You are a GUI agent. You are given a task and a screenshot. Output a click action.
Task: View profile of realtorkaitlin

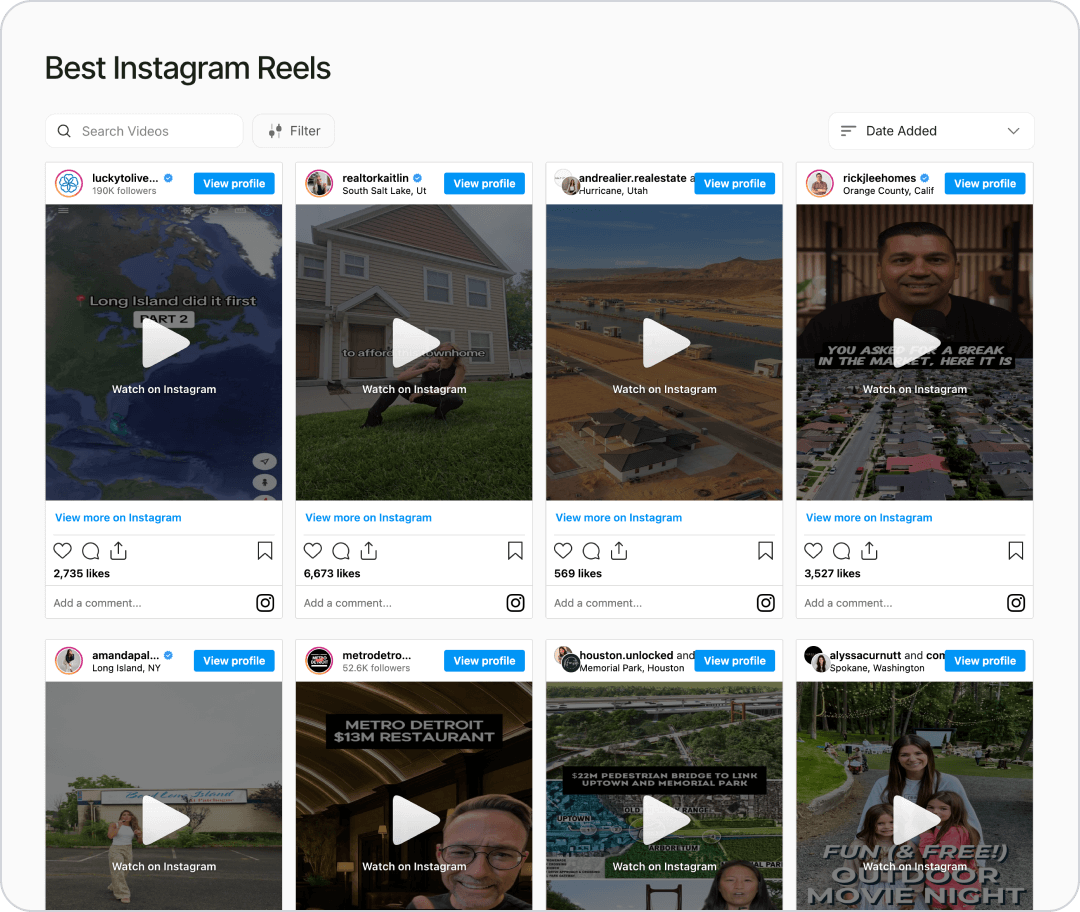tap(484, 183)
